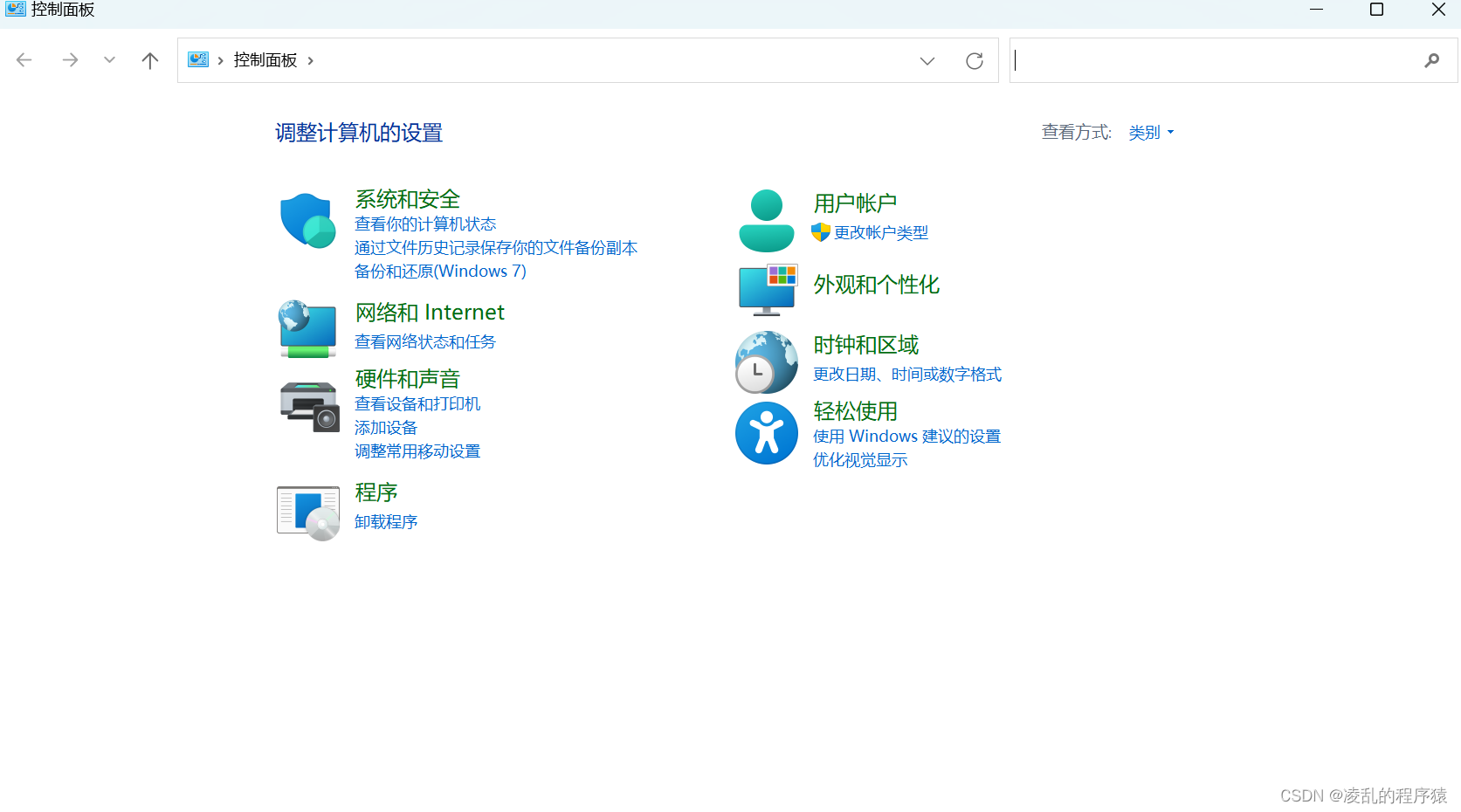Click 查看设备和打印机 link

click(x=417, y=404)
